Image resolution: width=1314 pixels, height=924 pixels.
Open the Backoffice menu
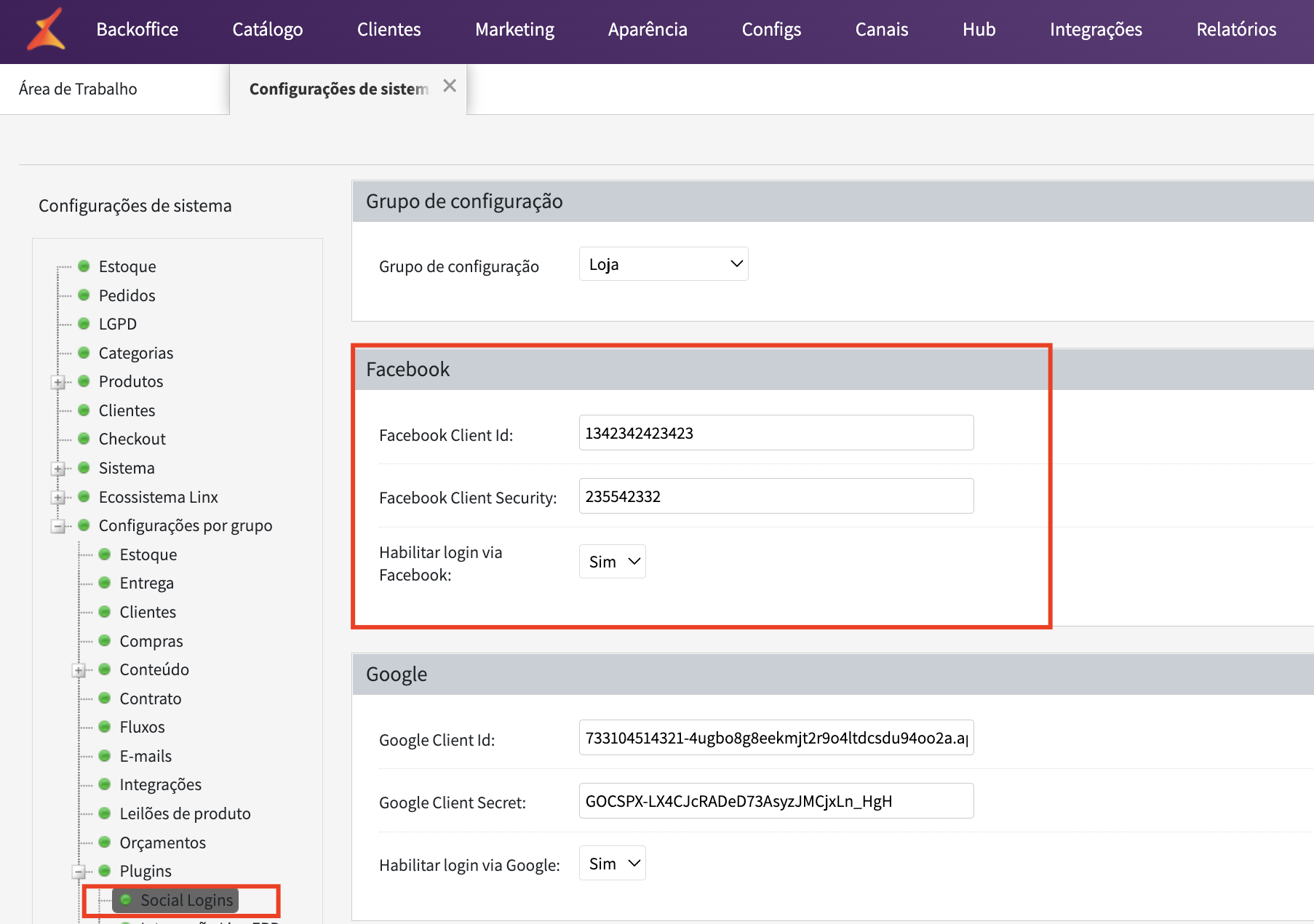tap(137, 29)
